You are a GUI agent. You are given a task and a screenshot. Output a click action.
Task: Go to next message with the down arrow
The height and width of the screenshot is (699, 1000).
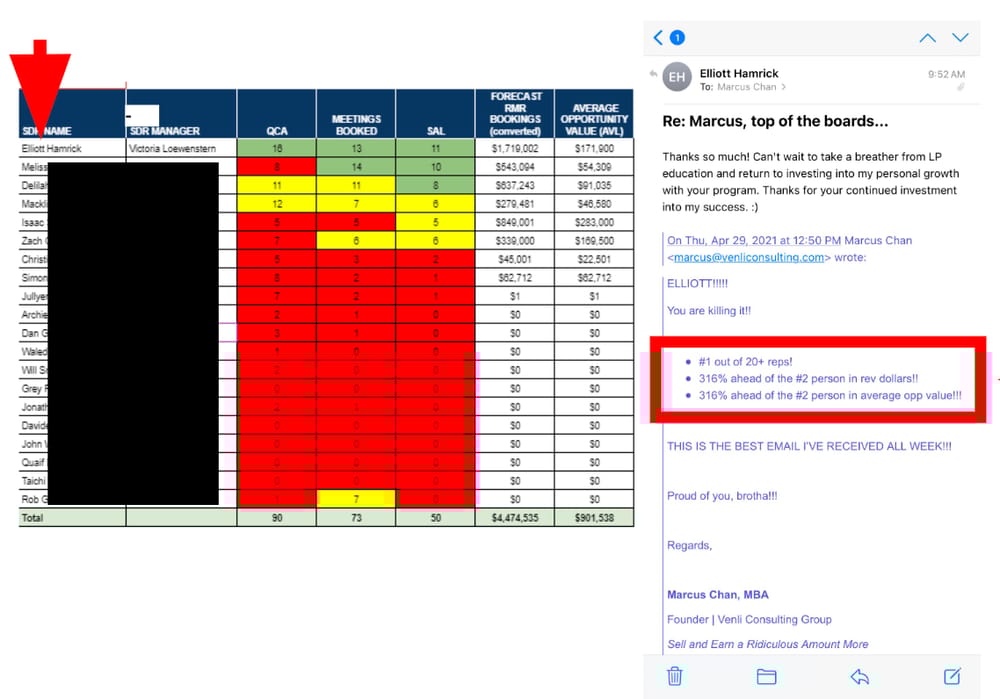960,38
